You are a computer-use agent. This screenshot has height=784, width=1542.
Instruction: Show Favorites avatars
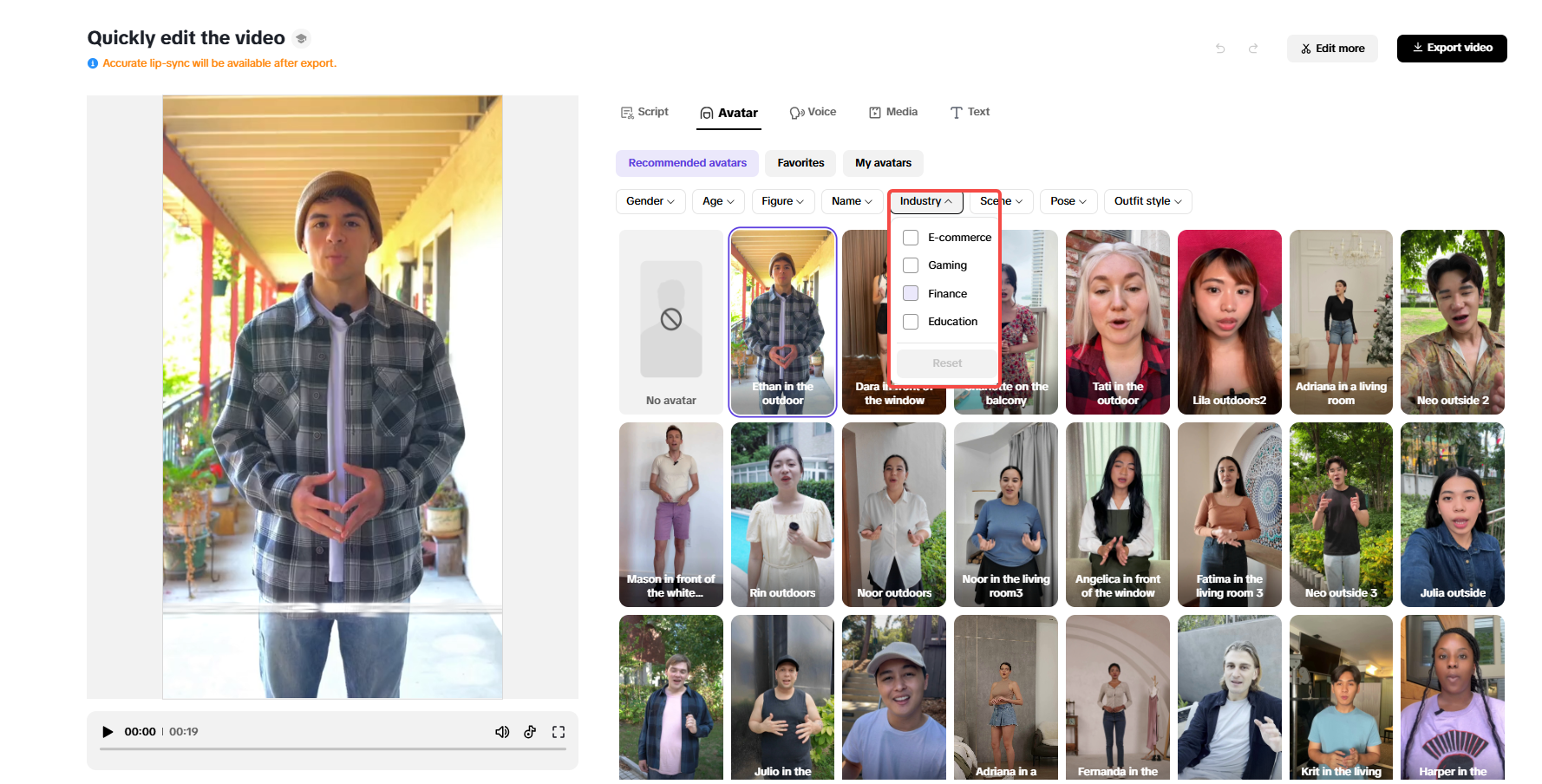(x=800, y=163)
